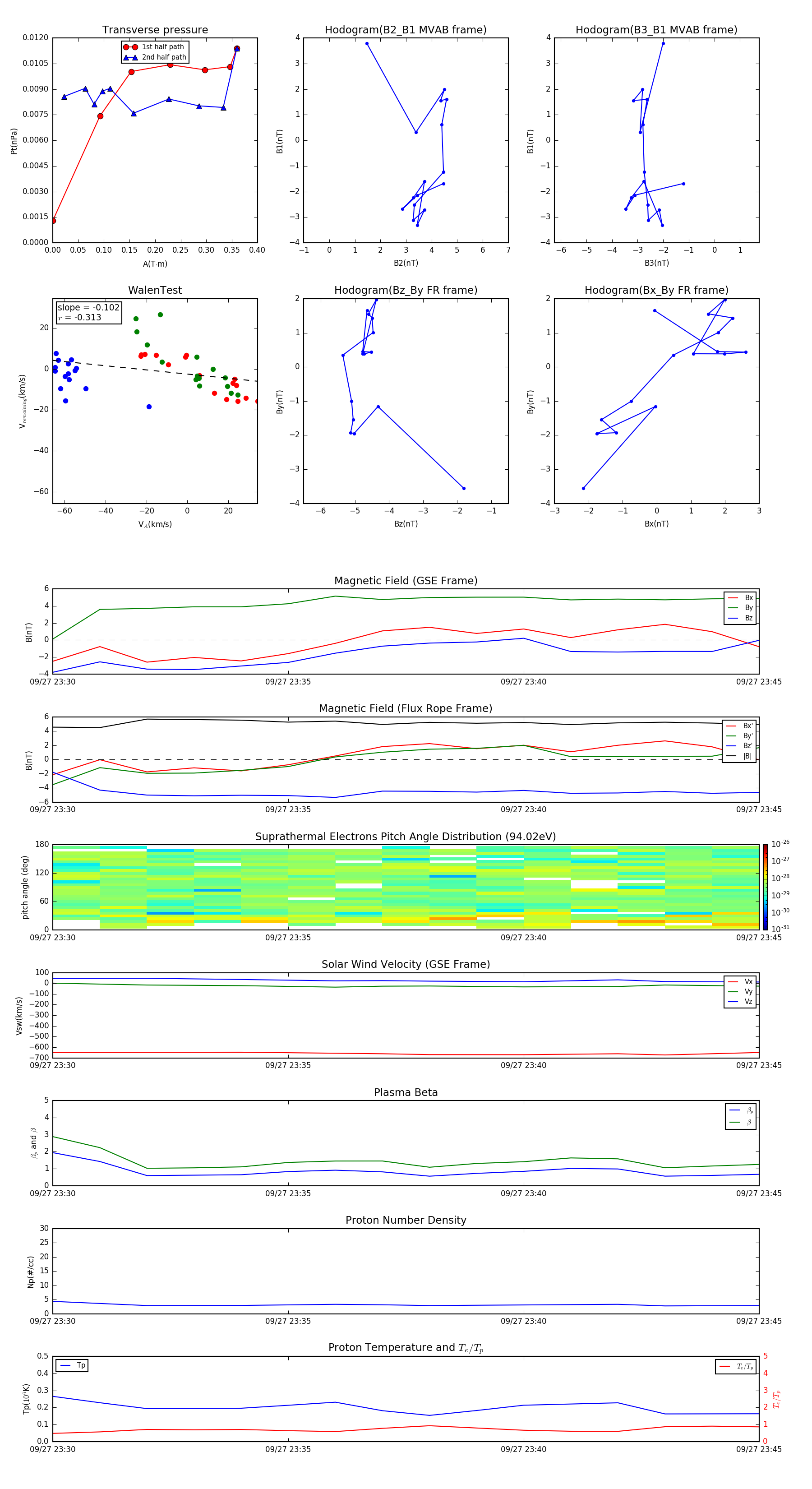Click the 'Suprathermal Electrons Pitch Angle Distribution' title
The height and width of the screenshot is (1489, 812).
(406, 837)
